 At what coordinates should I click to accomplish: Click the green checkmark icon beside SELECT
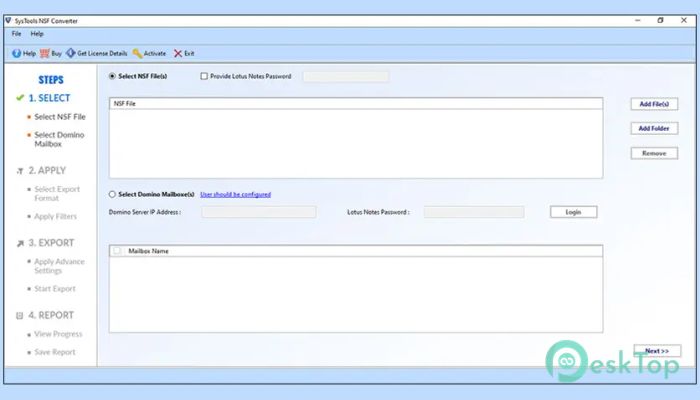tap(20, 98)
